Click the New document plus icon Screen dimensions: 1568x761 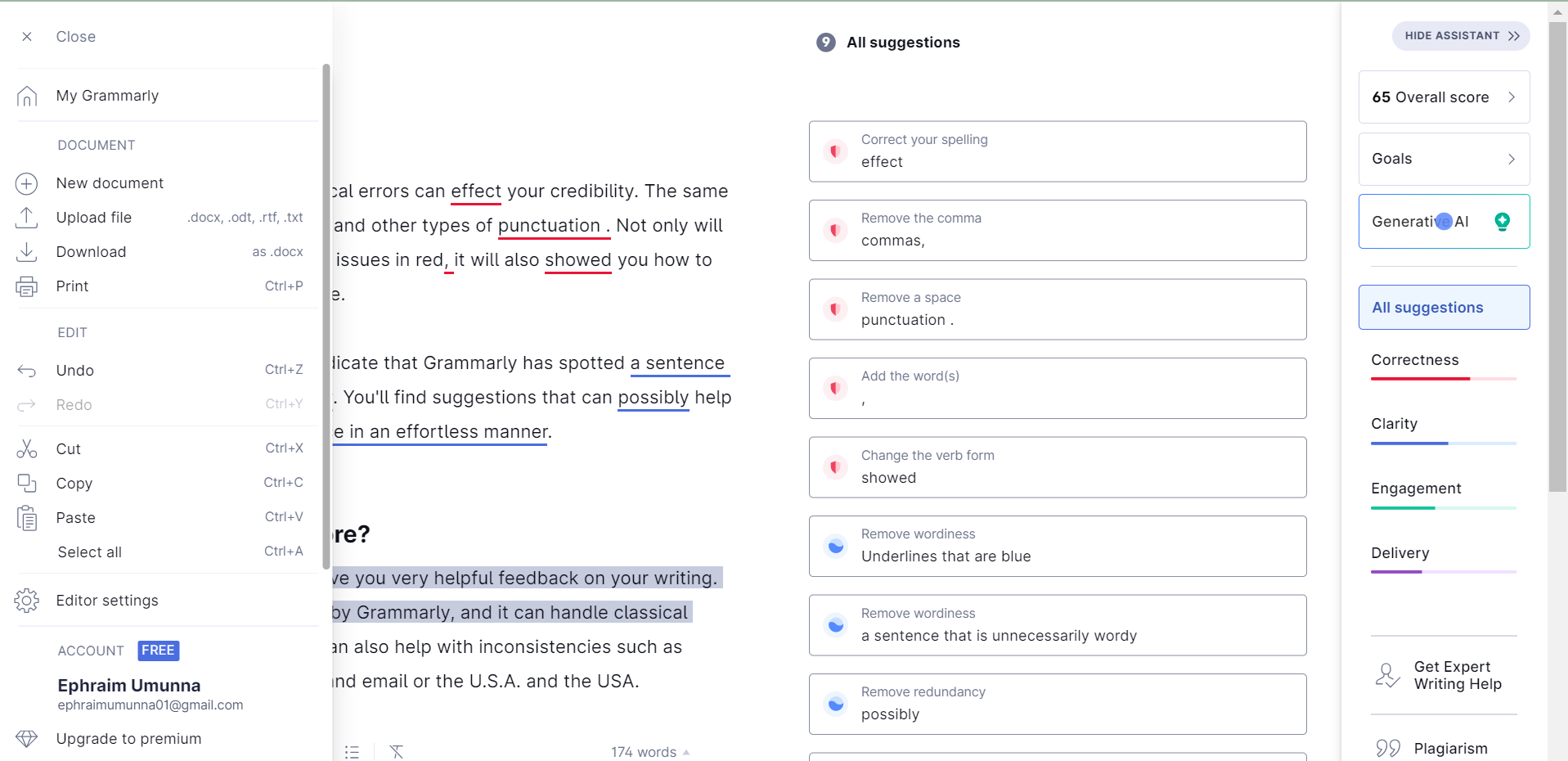27,183
